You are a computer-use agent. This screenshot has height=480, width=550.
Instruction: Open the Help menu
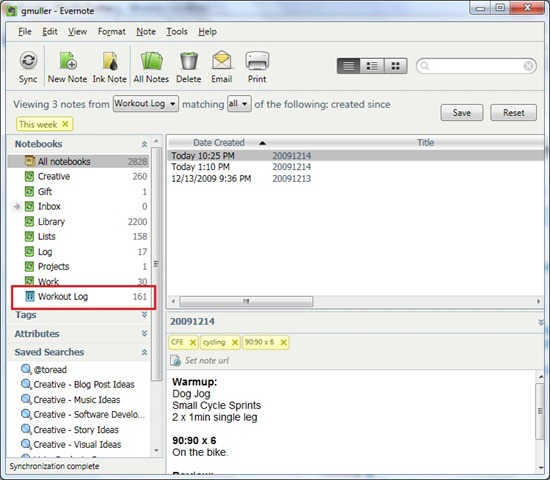[207, 32]
